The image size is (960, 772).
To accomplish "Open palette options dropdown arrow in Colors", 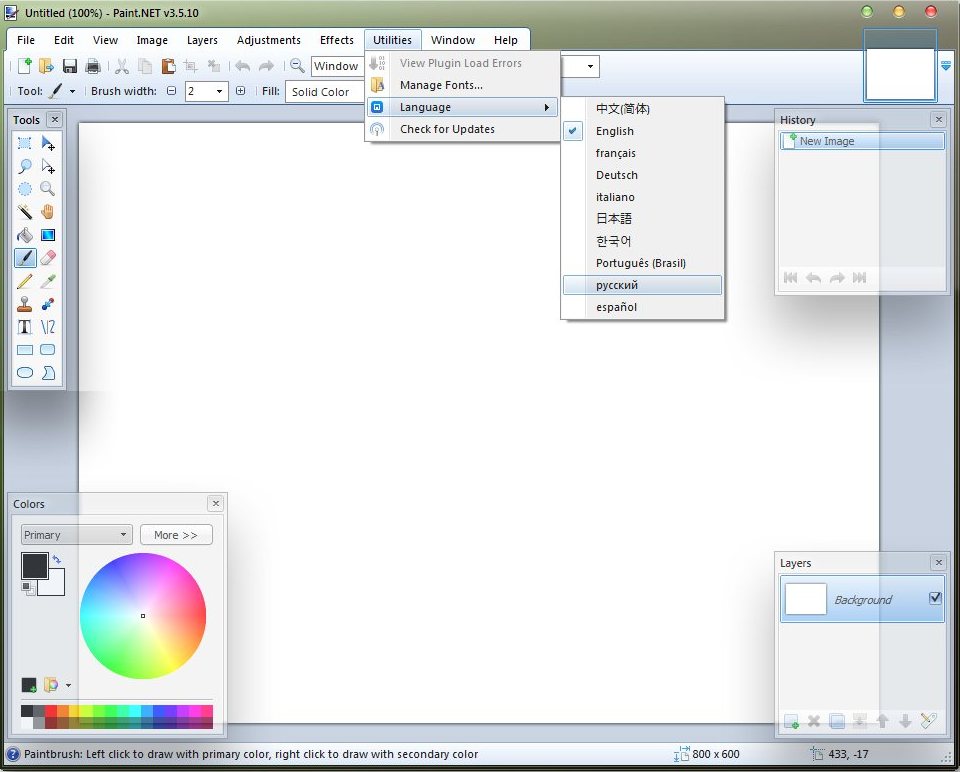I will [68, 685].
